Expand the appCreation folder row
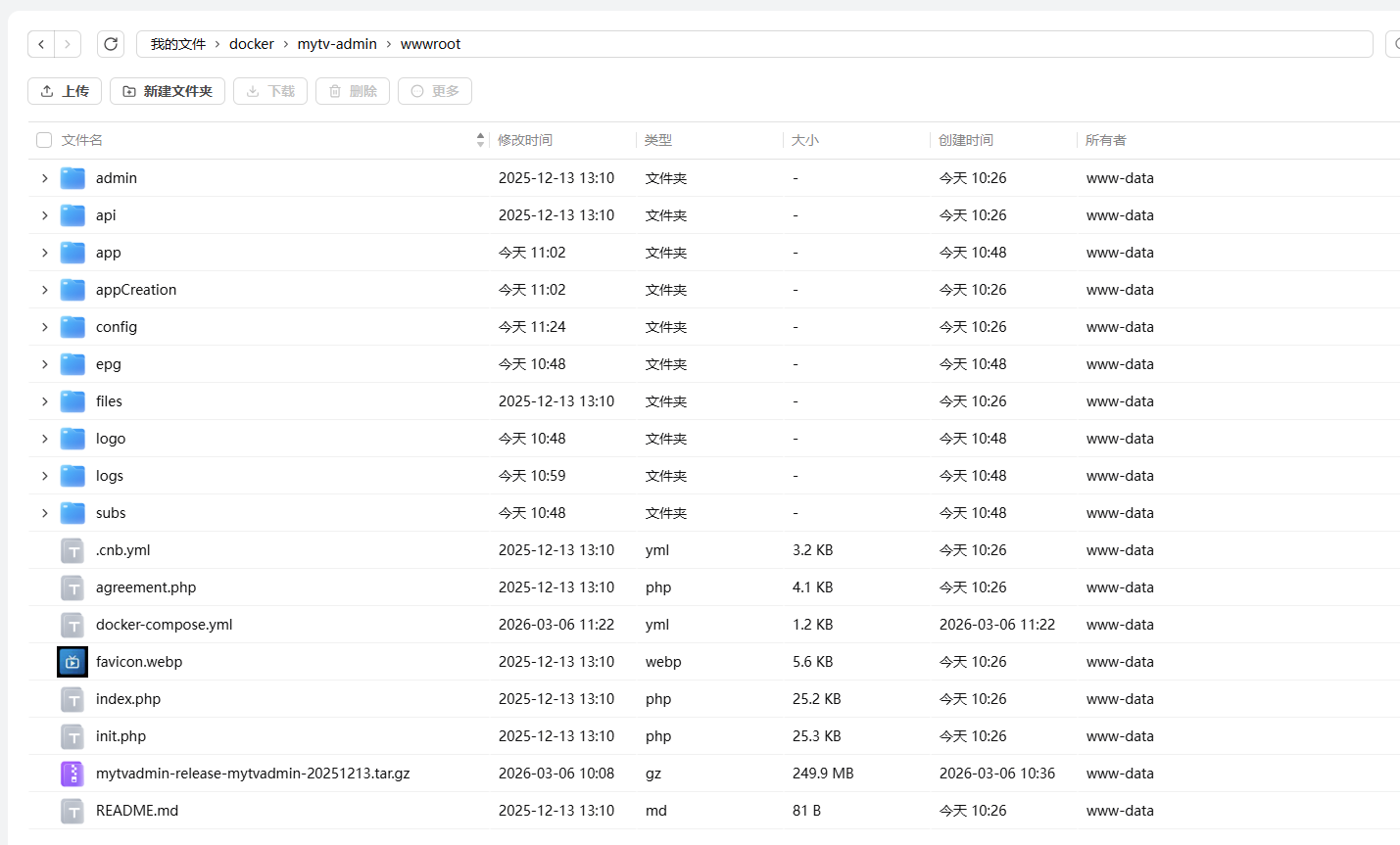This screenshot has width=1400, height=845. click(x=44, y=290)
